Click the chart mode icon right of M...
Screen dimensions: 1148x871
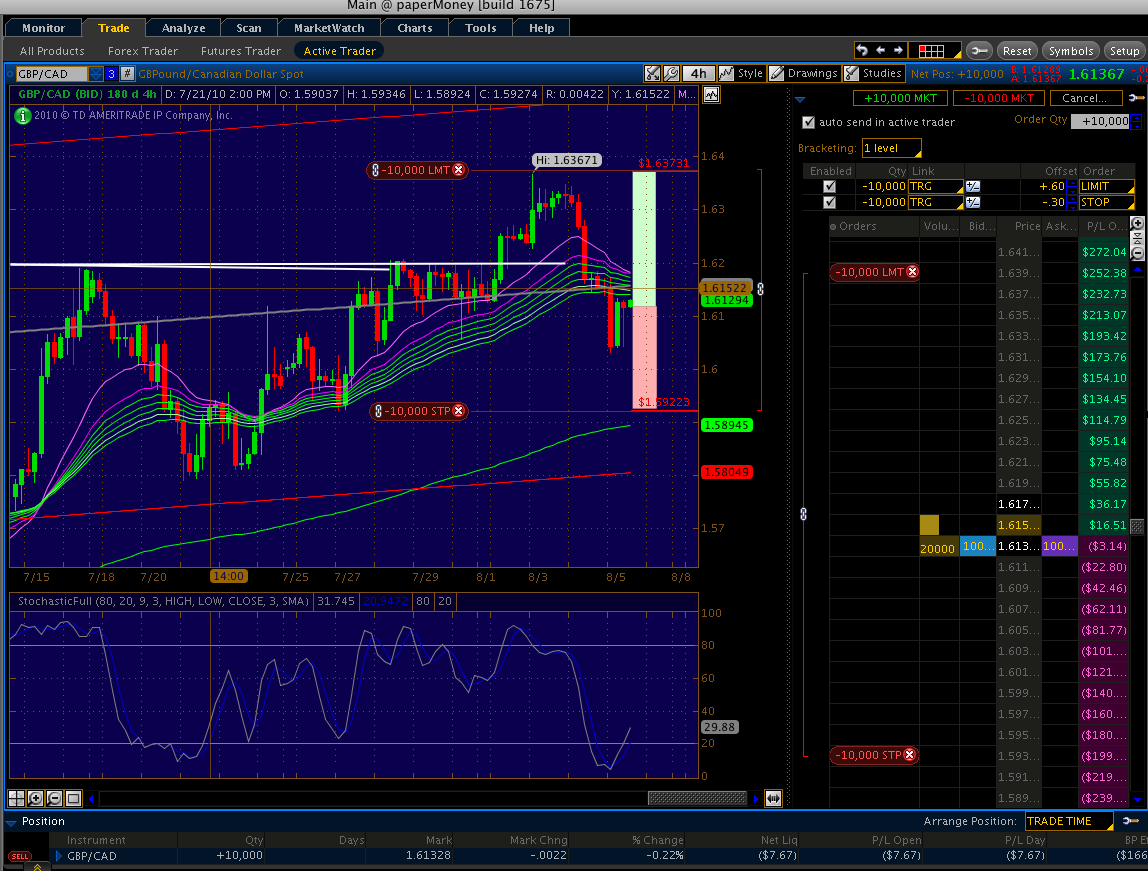(x=711, y=94)
